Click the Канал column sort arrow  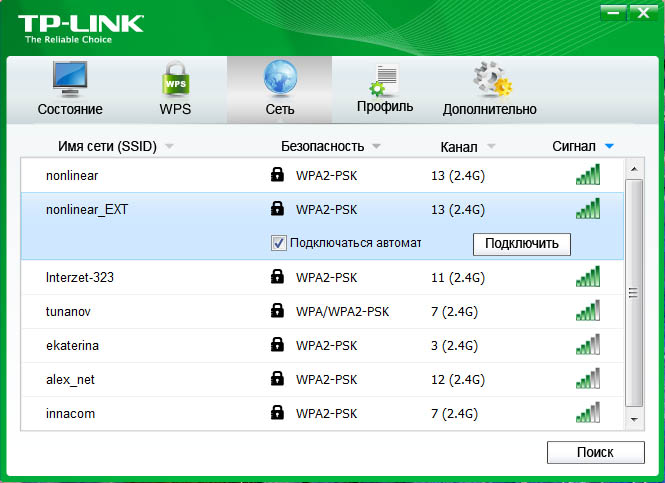tap(491, 147)
